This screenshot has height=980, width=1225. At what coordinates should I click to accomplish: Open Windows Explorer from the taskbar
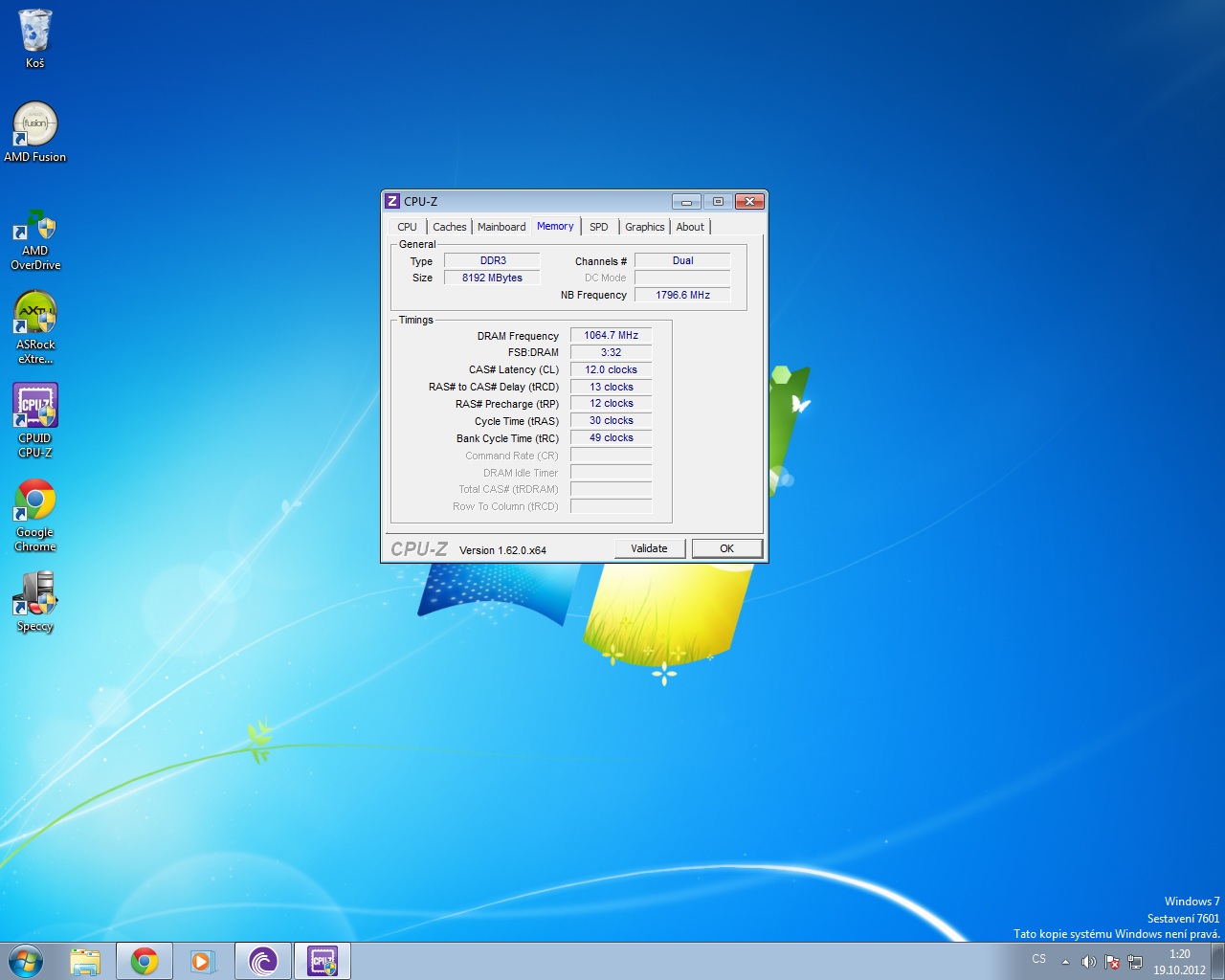[x=85, y=961]
